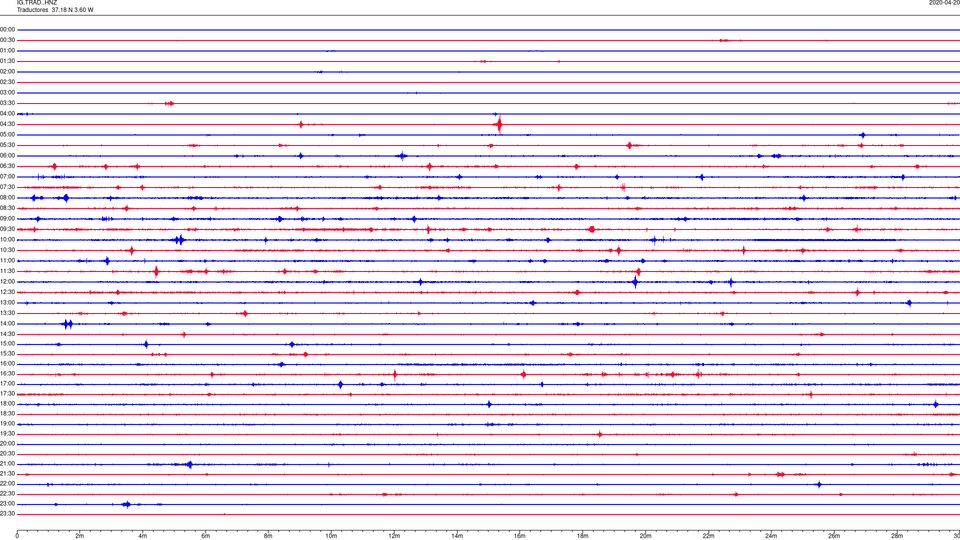The height and width of the screenshot is (540, 960).
Task: Click the tallest red spike on 04:30 trace
Action: pyautogui.click(x=500, y=125)
